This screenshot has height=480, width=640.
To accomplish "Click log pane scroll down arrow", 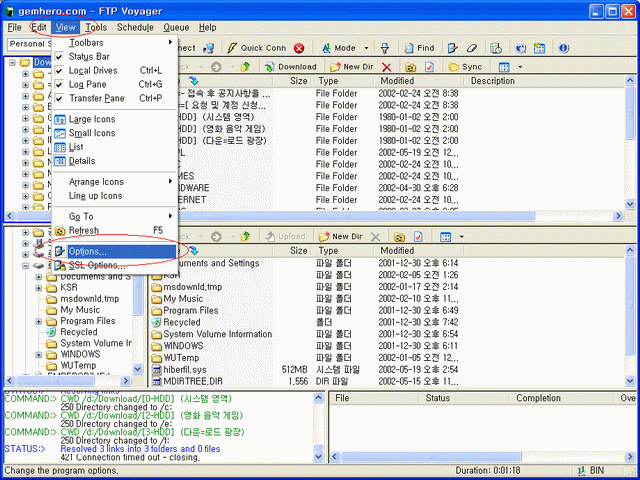I will coord(319,457).
